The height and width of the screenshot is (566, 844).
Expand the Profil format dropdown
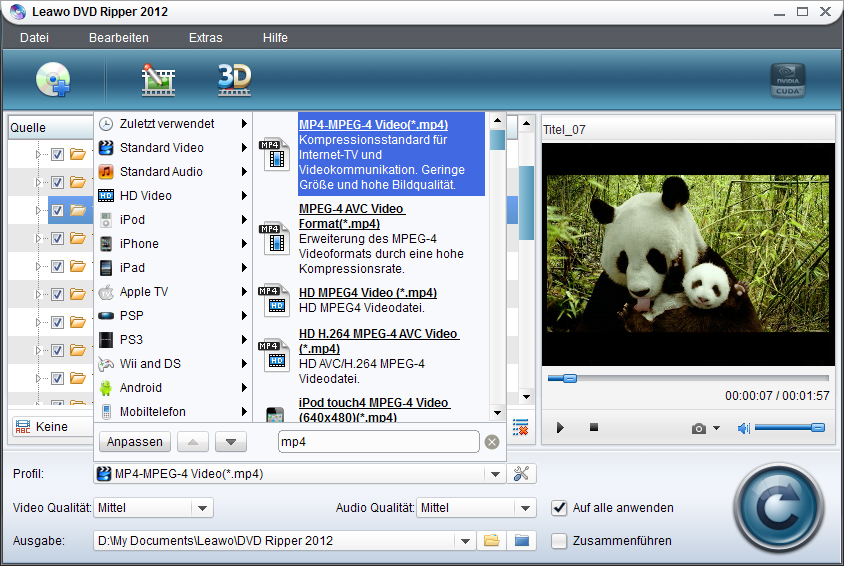pyautogui.click(x=494, y=474)
